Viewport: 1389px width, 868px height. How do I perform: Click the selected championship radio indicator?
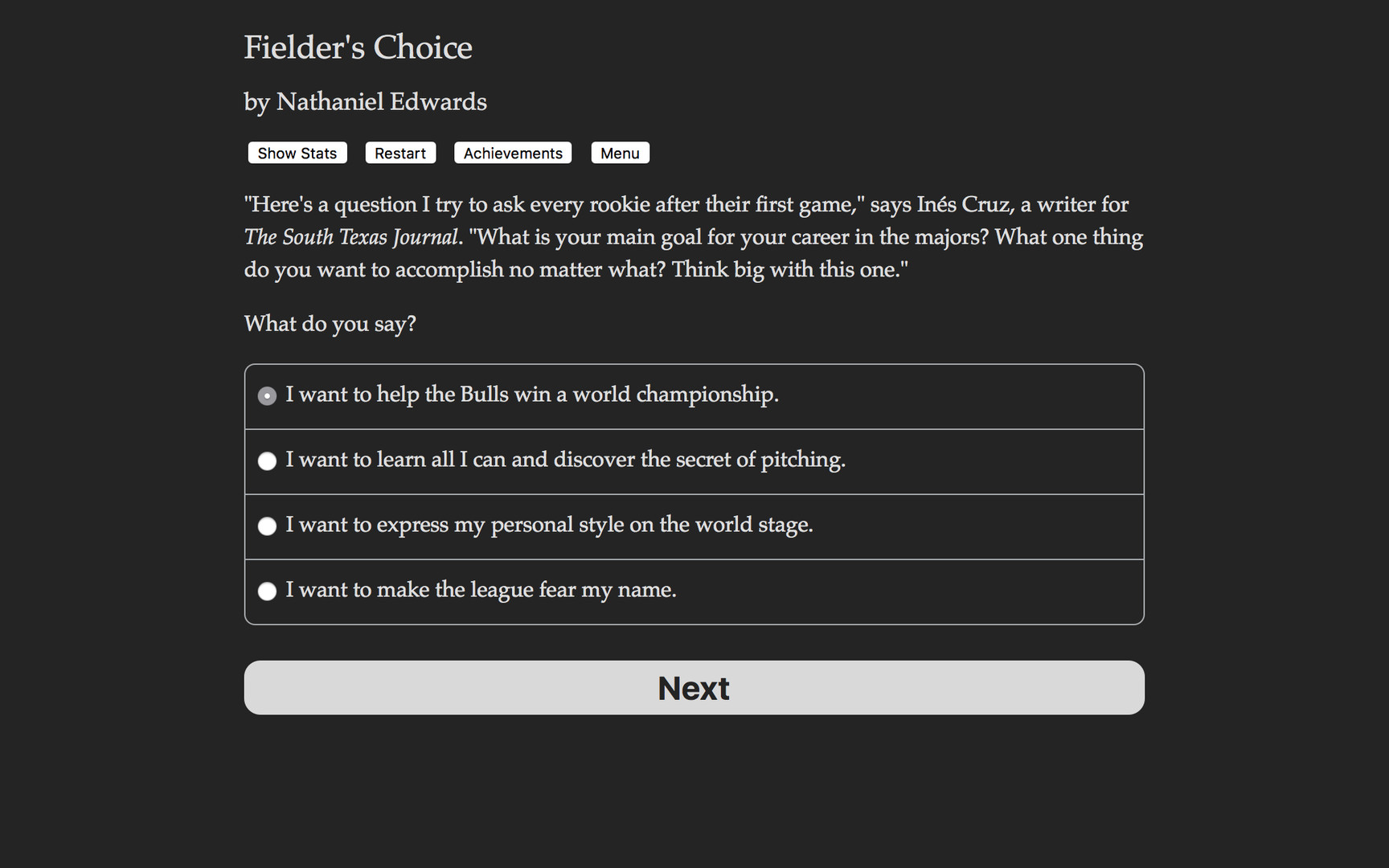pyautogui.click(x=267, y=395)
